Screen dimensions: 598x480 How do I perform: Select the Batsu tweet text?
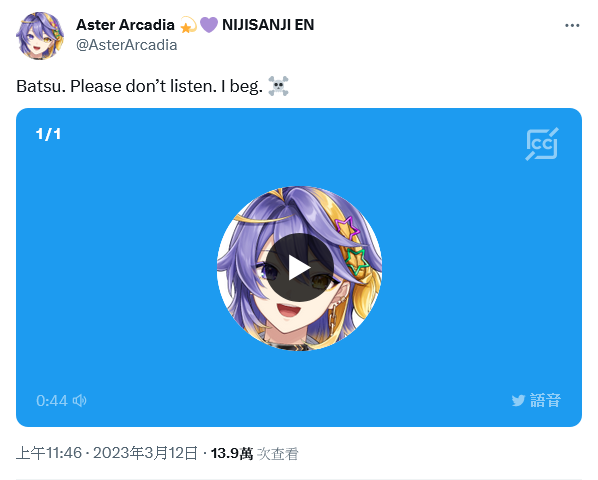coord(139,86)
